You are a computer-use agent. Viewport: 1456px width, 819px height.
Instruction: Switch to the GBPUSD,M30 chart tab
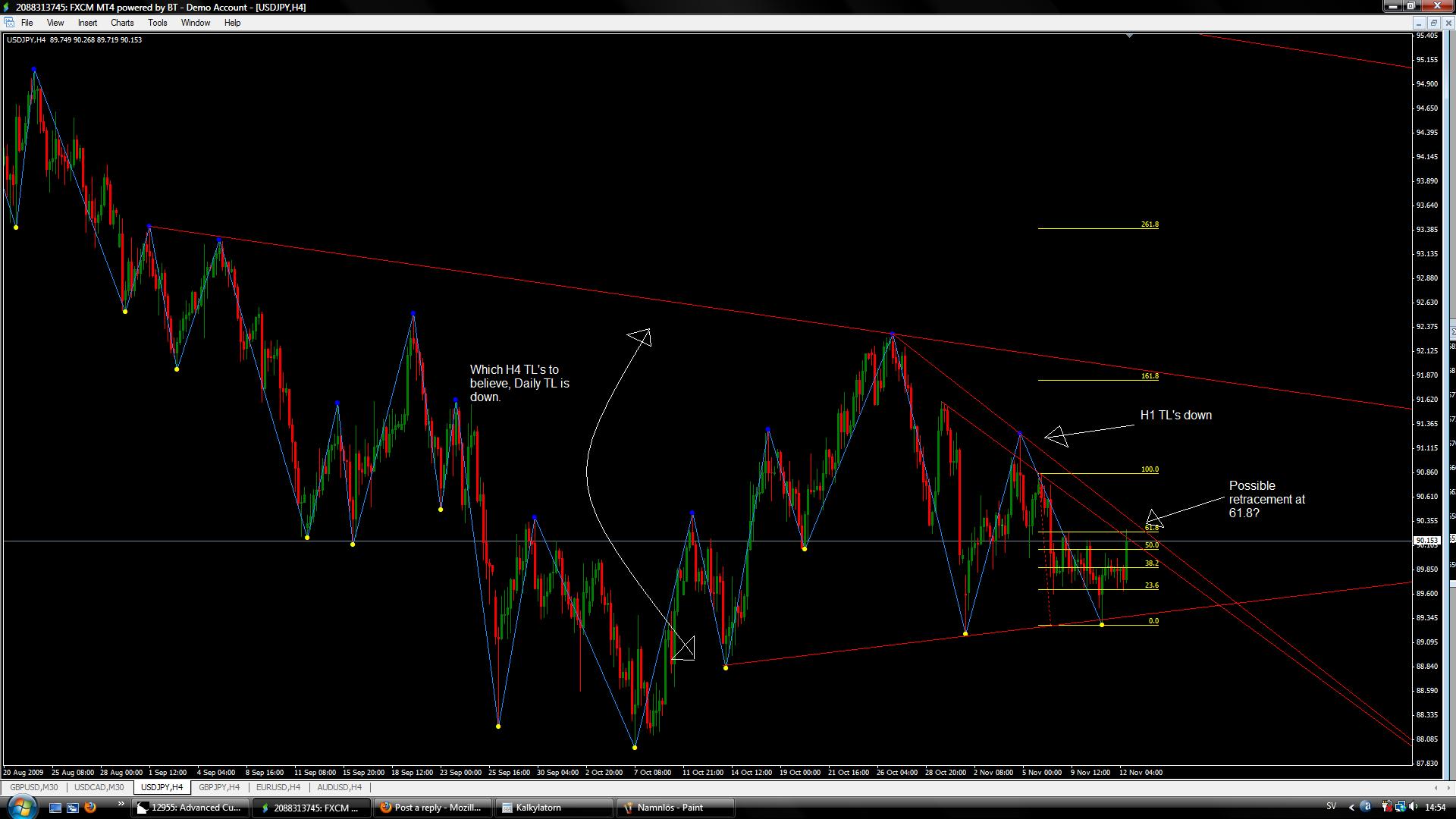(x=33, y=787)
